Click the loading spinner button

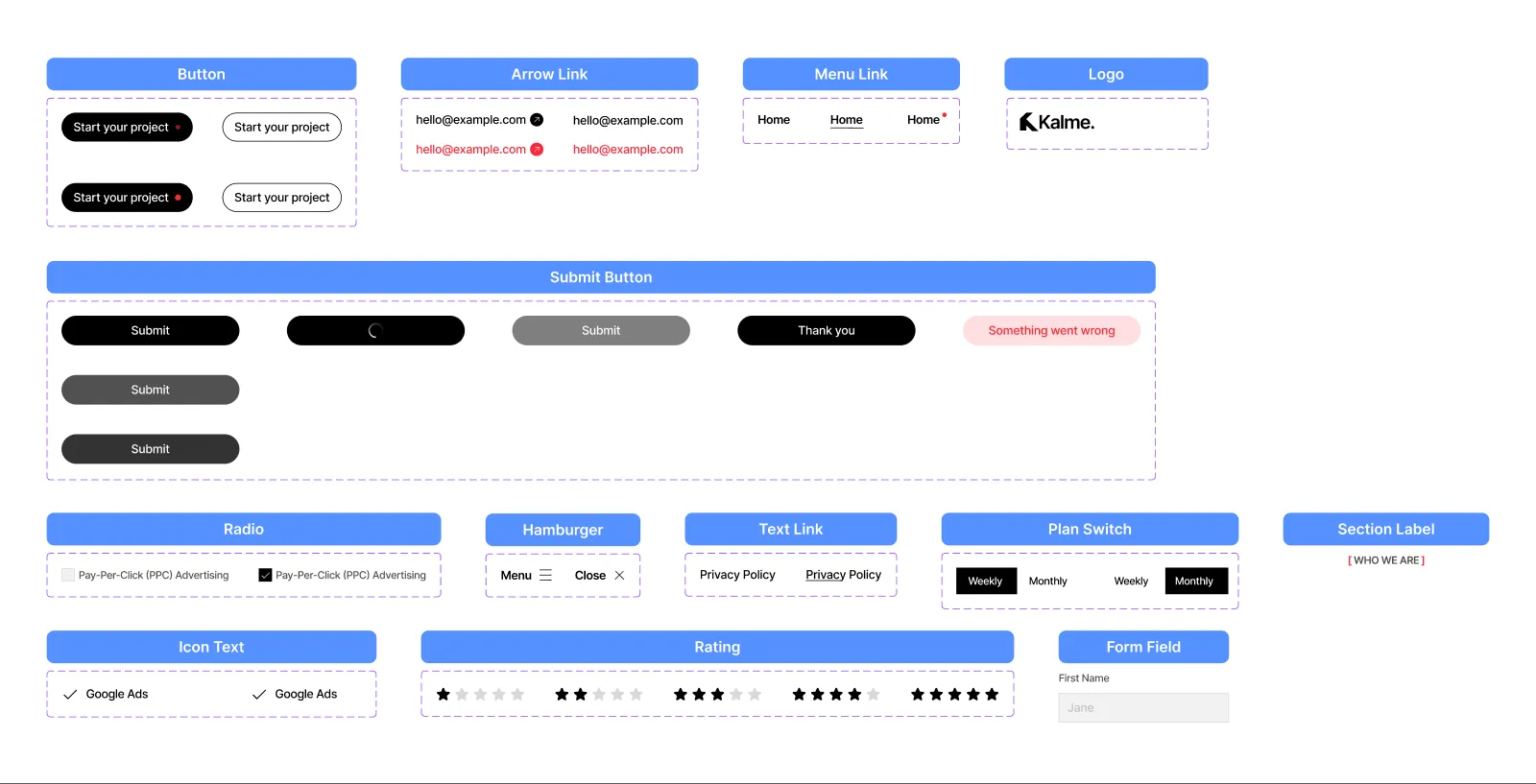pyautogui.click(x=375, y=330)
